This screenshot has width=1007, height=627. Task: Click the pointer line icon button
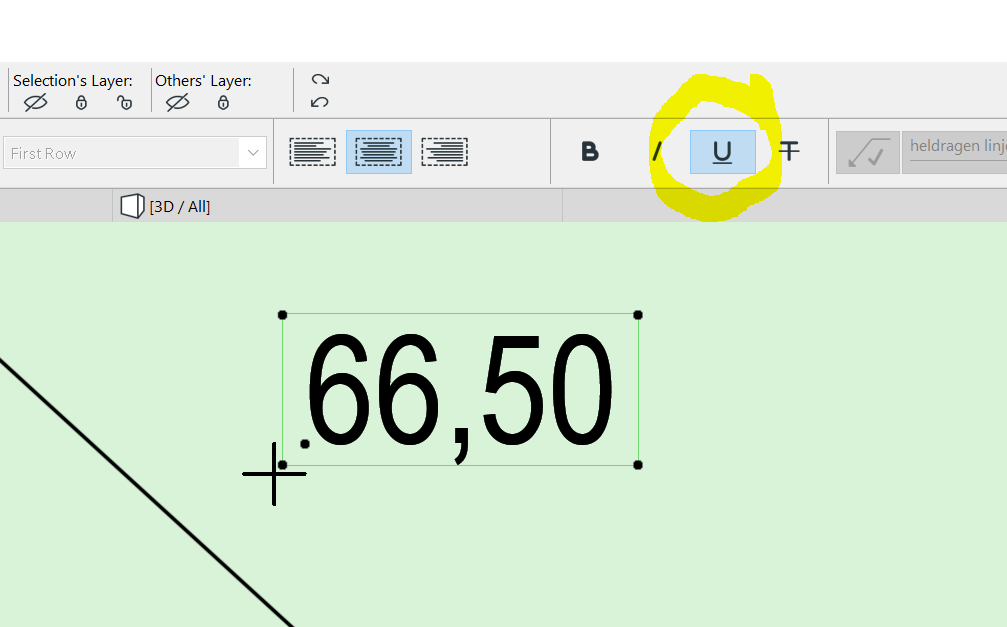[867, 152]
